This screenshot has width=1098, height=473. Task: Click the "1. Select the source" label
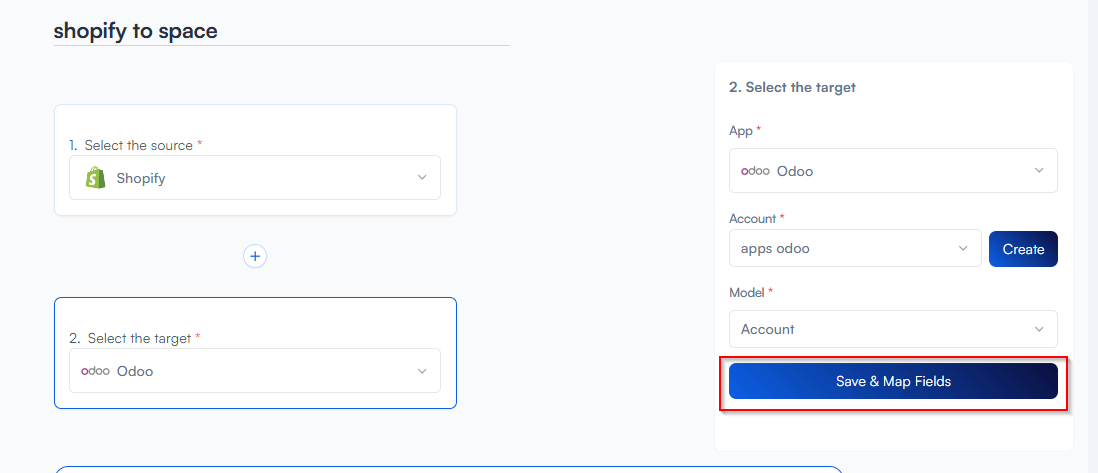(137, 145)
